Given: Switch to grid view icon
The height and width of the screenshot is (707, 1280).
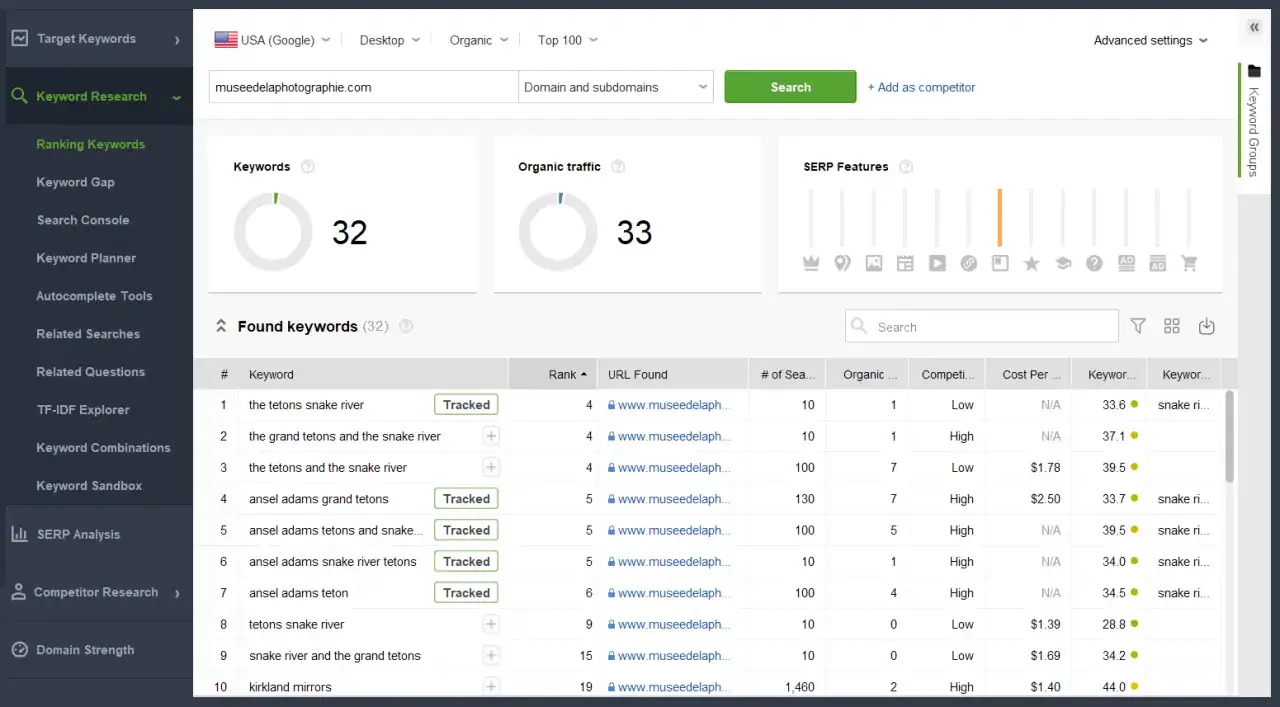Looking at the screenshot, I should [1172, 326].
